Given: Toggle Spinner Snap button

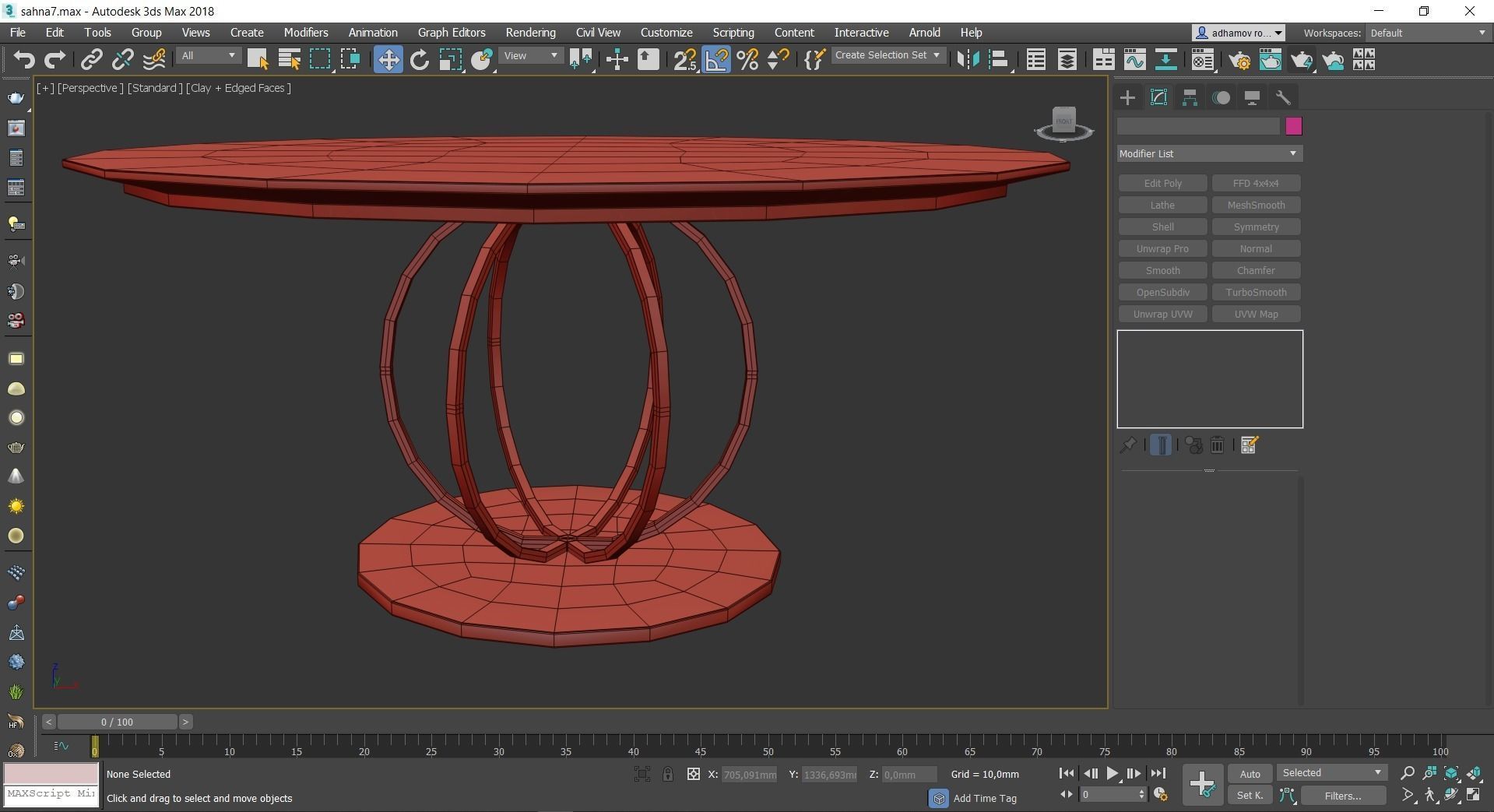Looking at the screenshot, I should pos(779,60).
